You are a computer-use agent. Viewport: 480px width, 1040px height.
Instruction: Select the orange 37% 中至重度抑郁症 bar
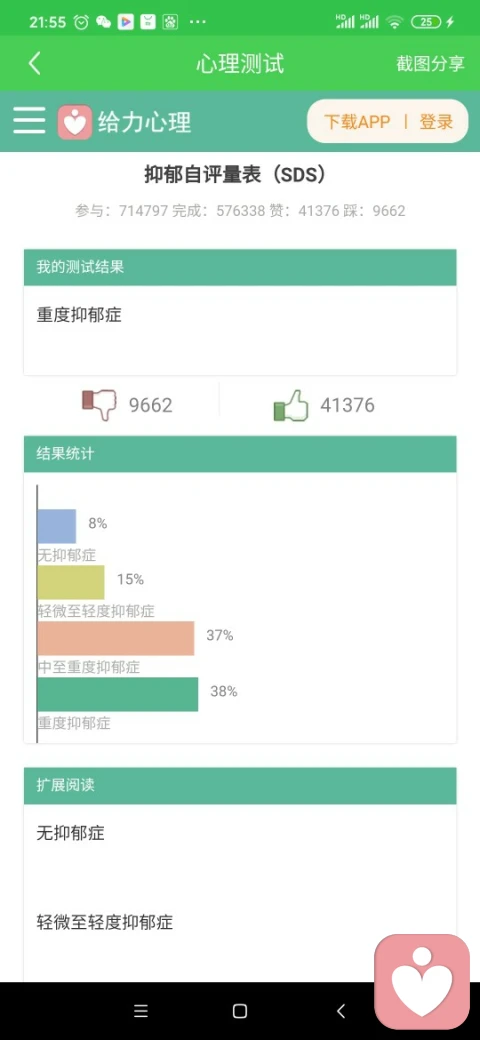(116, 638)
